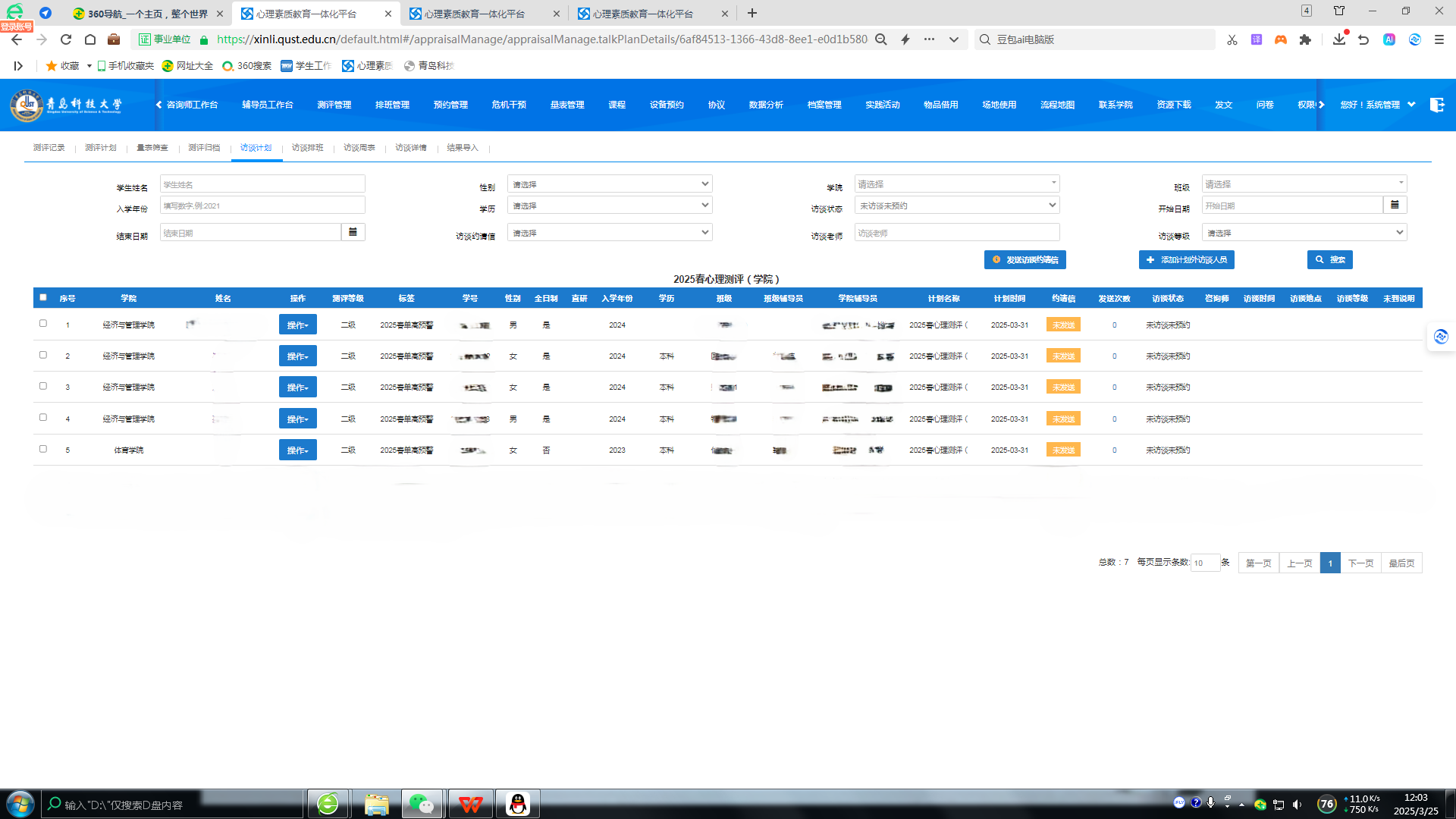Check the select-all checkbox in table header
The height and width of the screenshot is (819, 1456).
tap(43, 297)
